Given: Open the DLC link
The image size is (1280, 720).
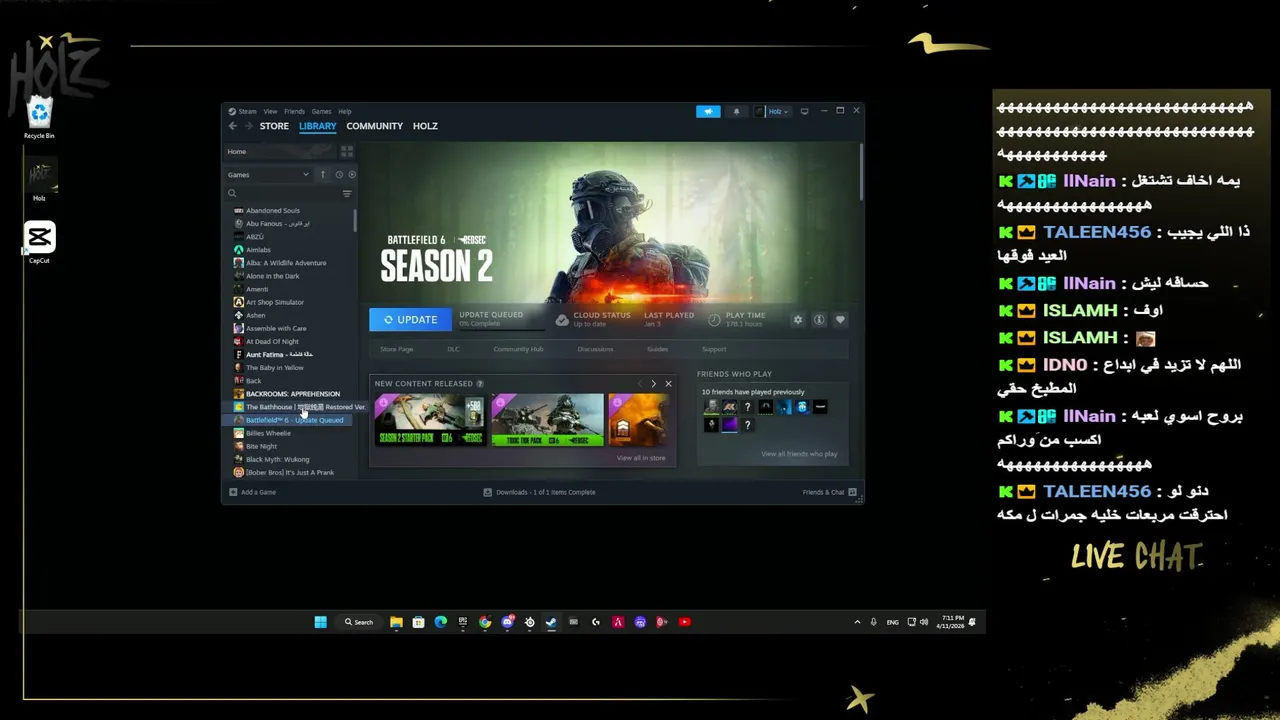Looking at the screenshot, I should (x=453, y=349).
